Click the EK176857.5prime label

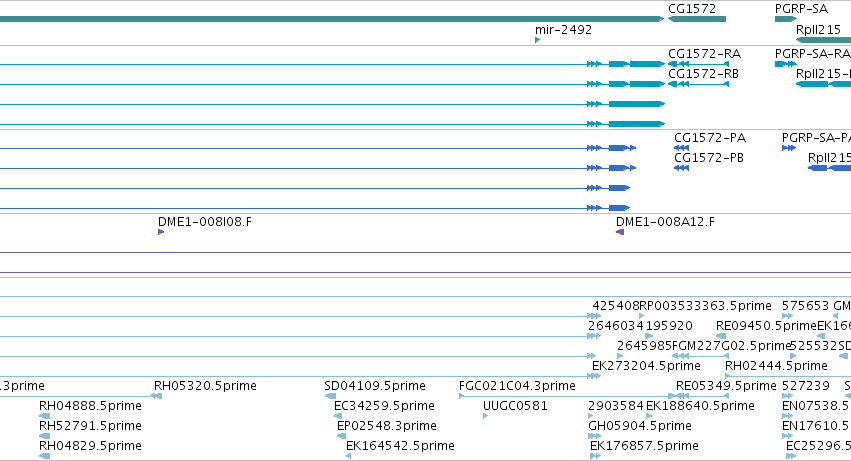644,446
